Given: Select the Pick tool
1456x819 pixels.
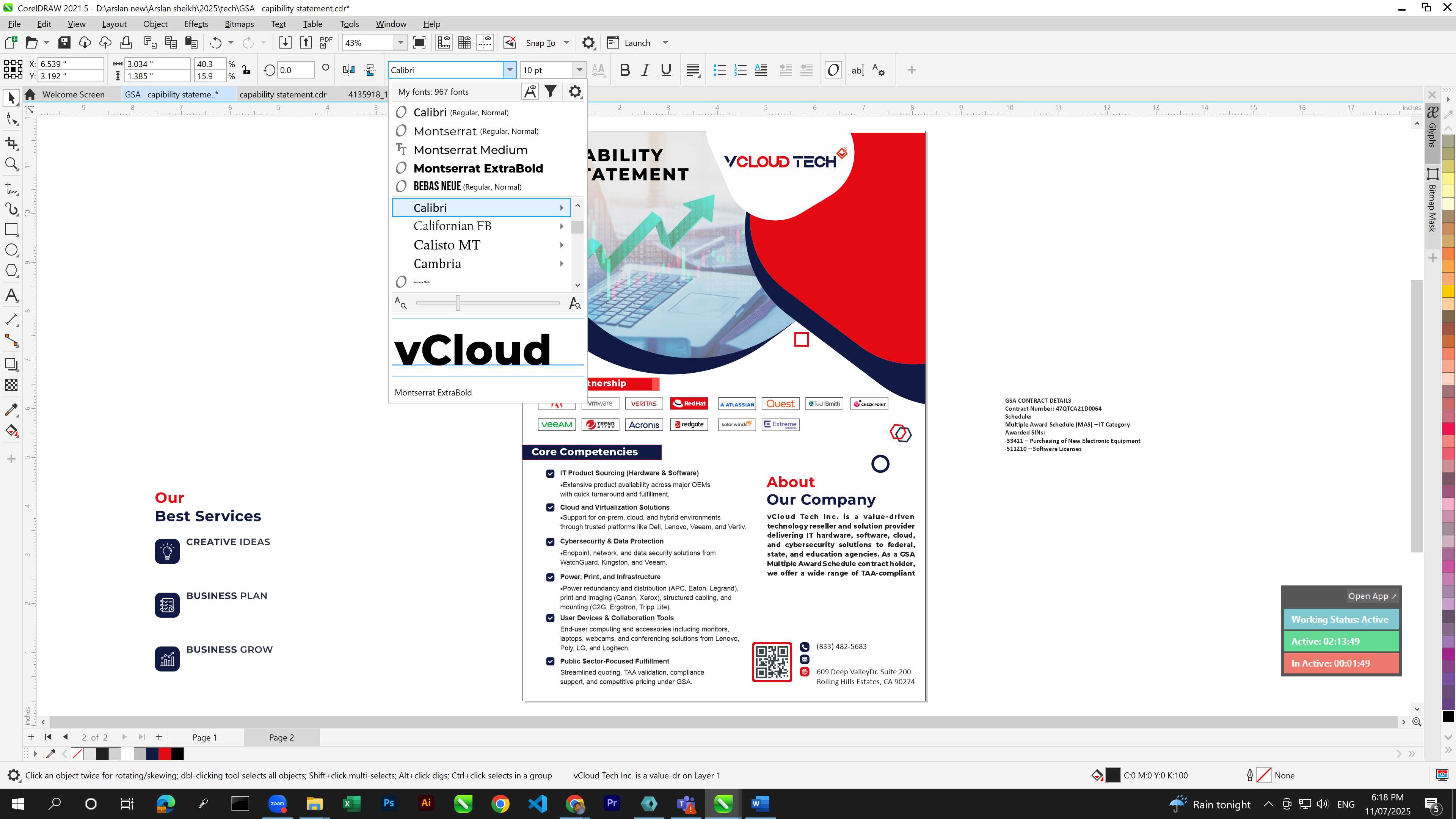Looking at the screenshot, I should point(11,98).
